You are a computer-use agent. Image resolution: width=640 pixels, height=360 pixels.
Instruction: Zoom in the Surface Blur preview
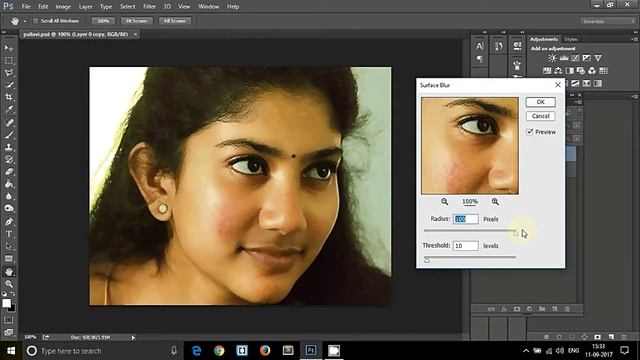click(x=495, y=202)
